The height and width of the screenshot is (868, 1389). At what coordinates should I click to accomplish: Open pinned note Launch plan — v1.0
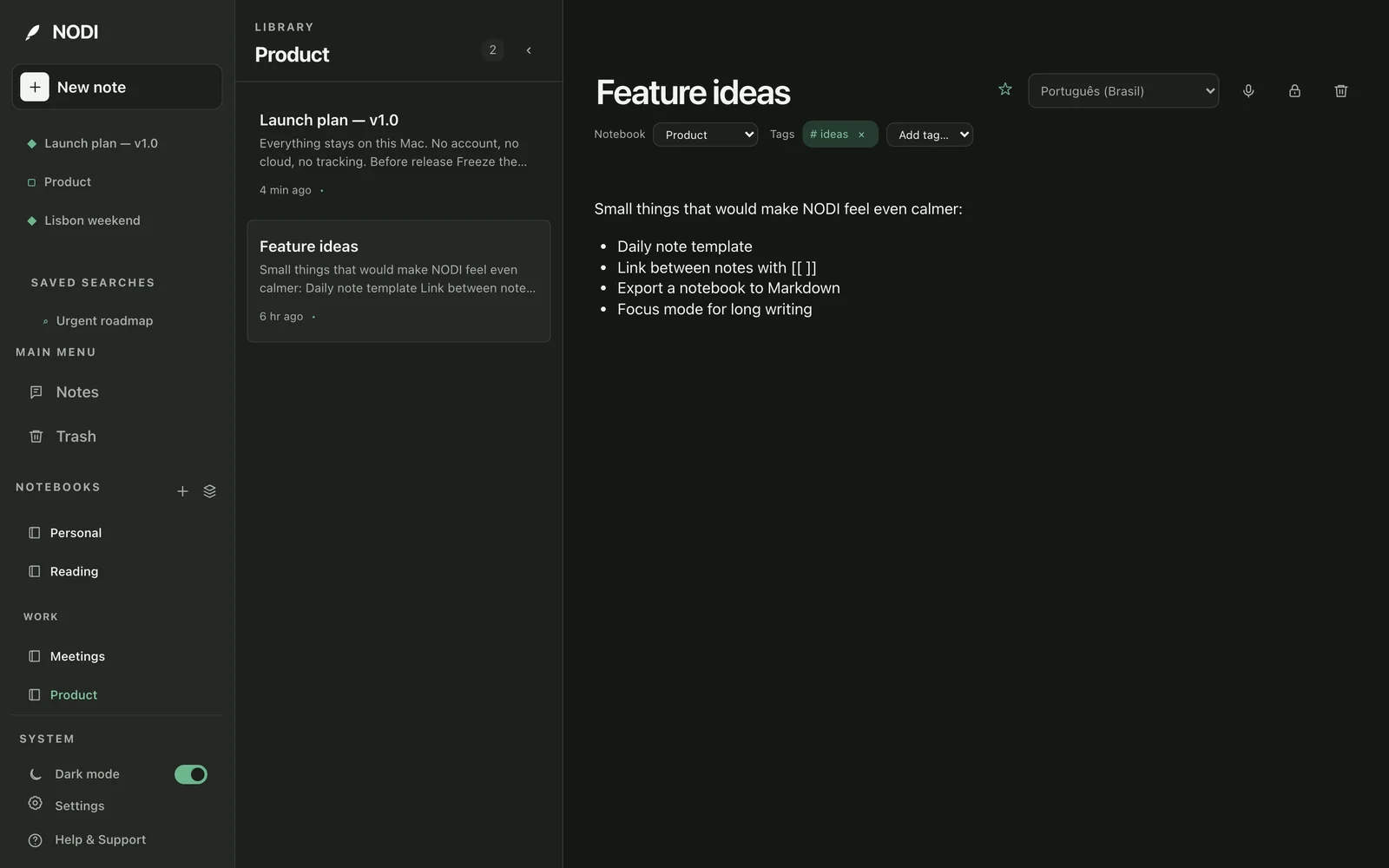(101, 143)
